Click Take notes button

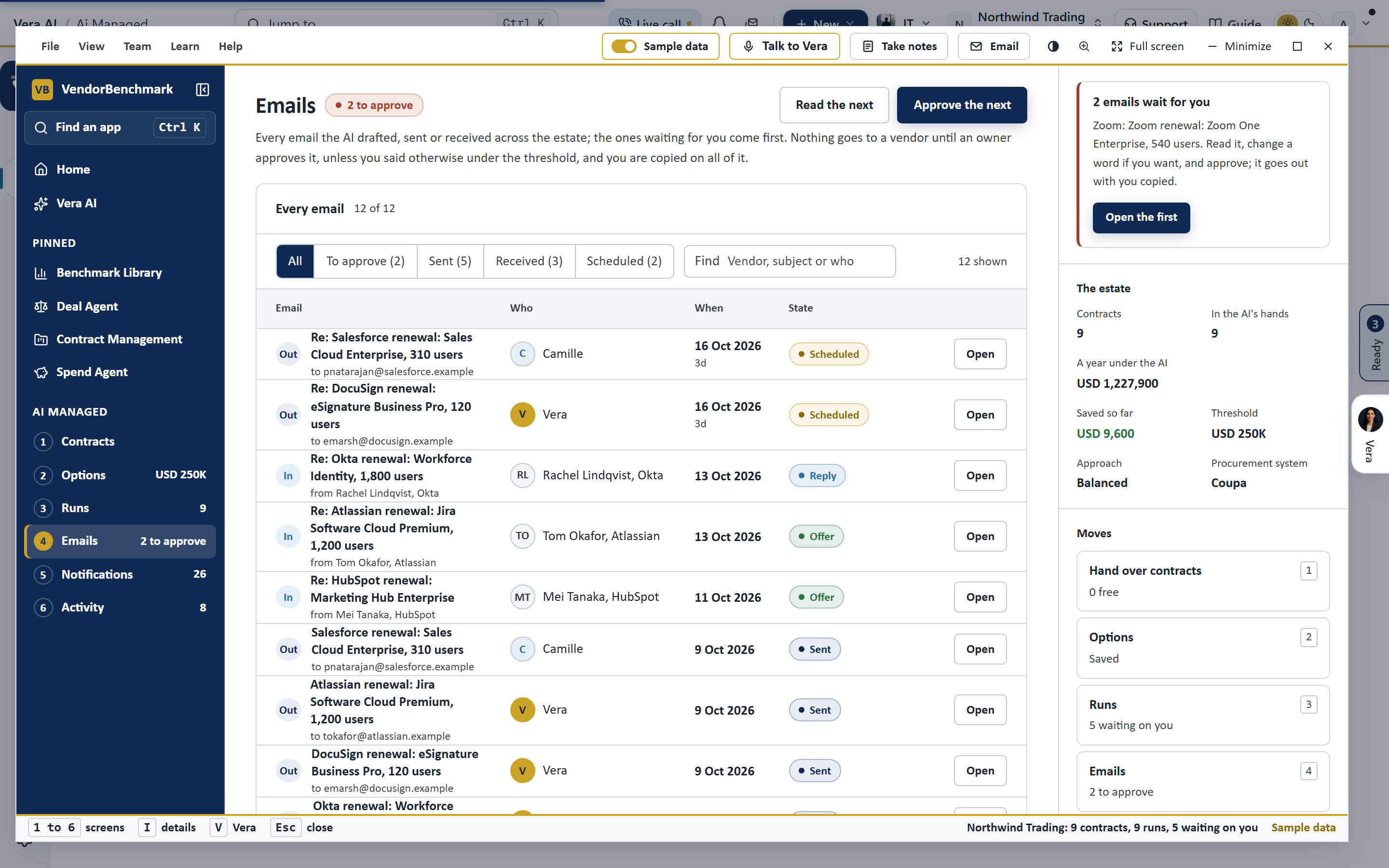(899, 46)
